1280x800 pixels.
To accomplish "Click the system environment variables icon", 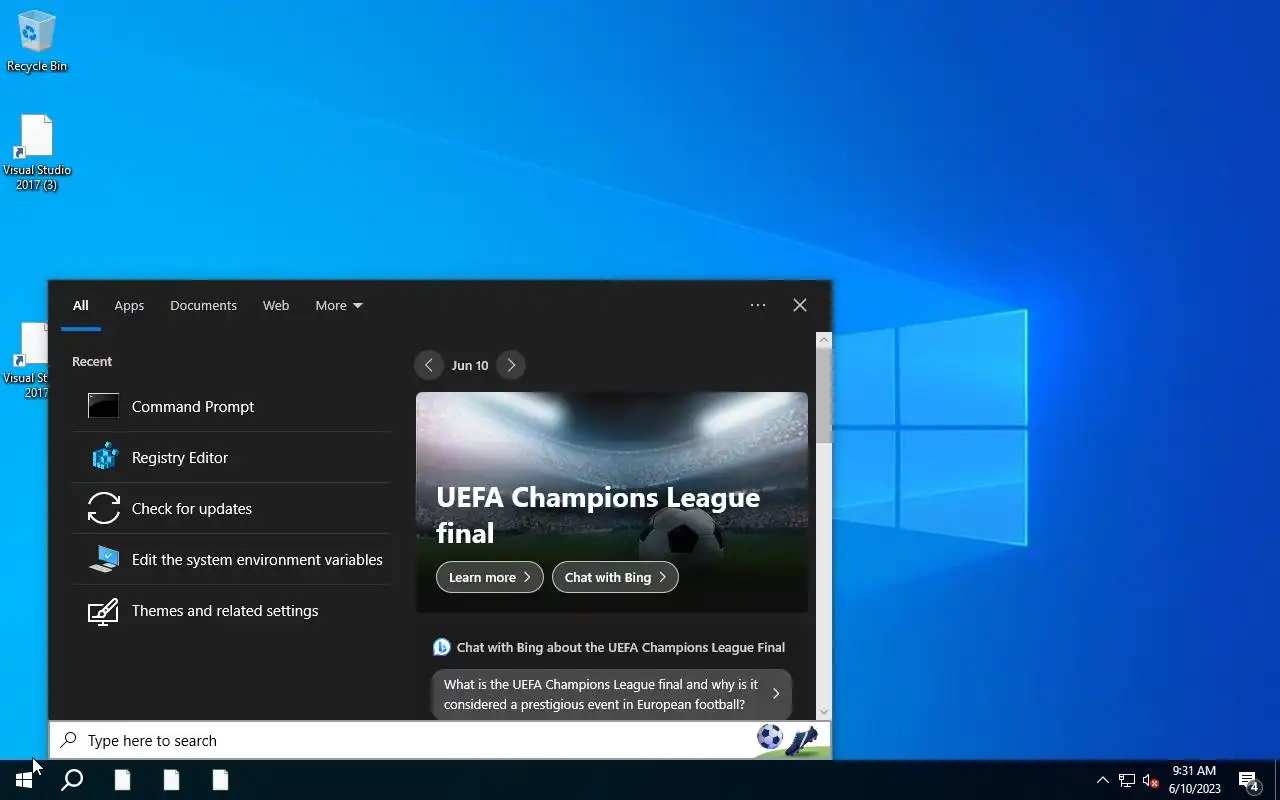I will pyautogui.click(x=104, y=559).
